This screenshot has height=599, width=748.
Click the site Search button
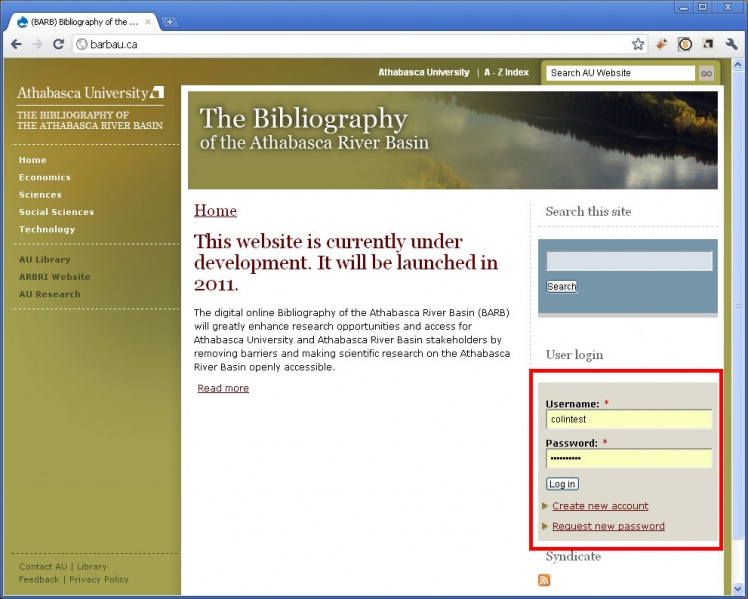click(x=561, y=287)
